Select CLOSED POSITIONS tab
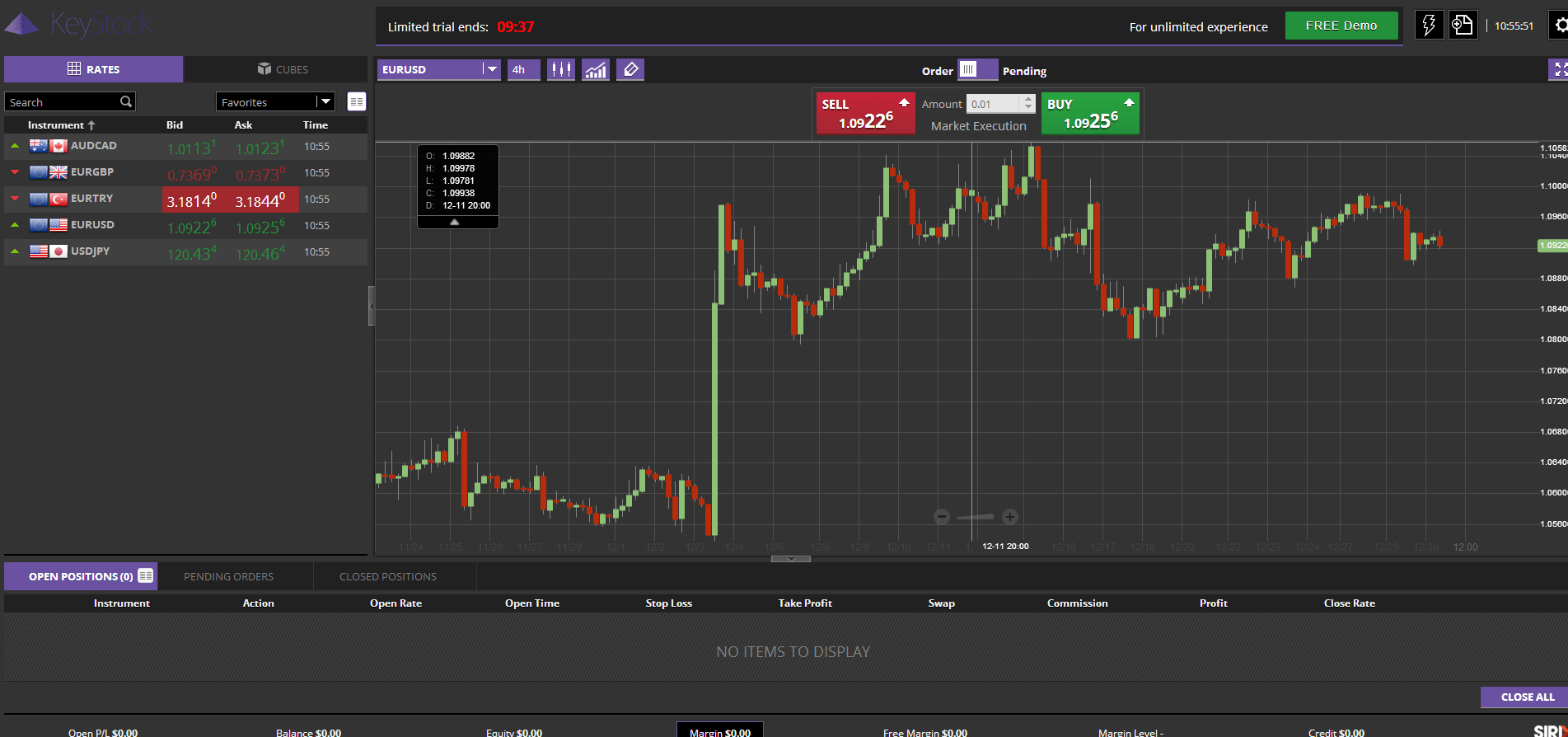The height and width of the screenshot is (737, 1568). pyautogui.click(x=388, y=576)
